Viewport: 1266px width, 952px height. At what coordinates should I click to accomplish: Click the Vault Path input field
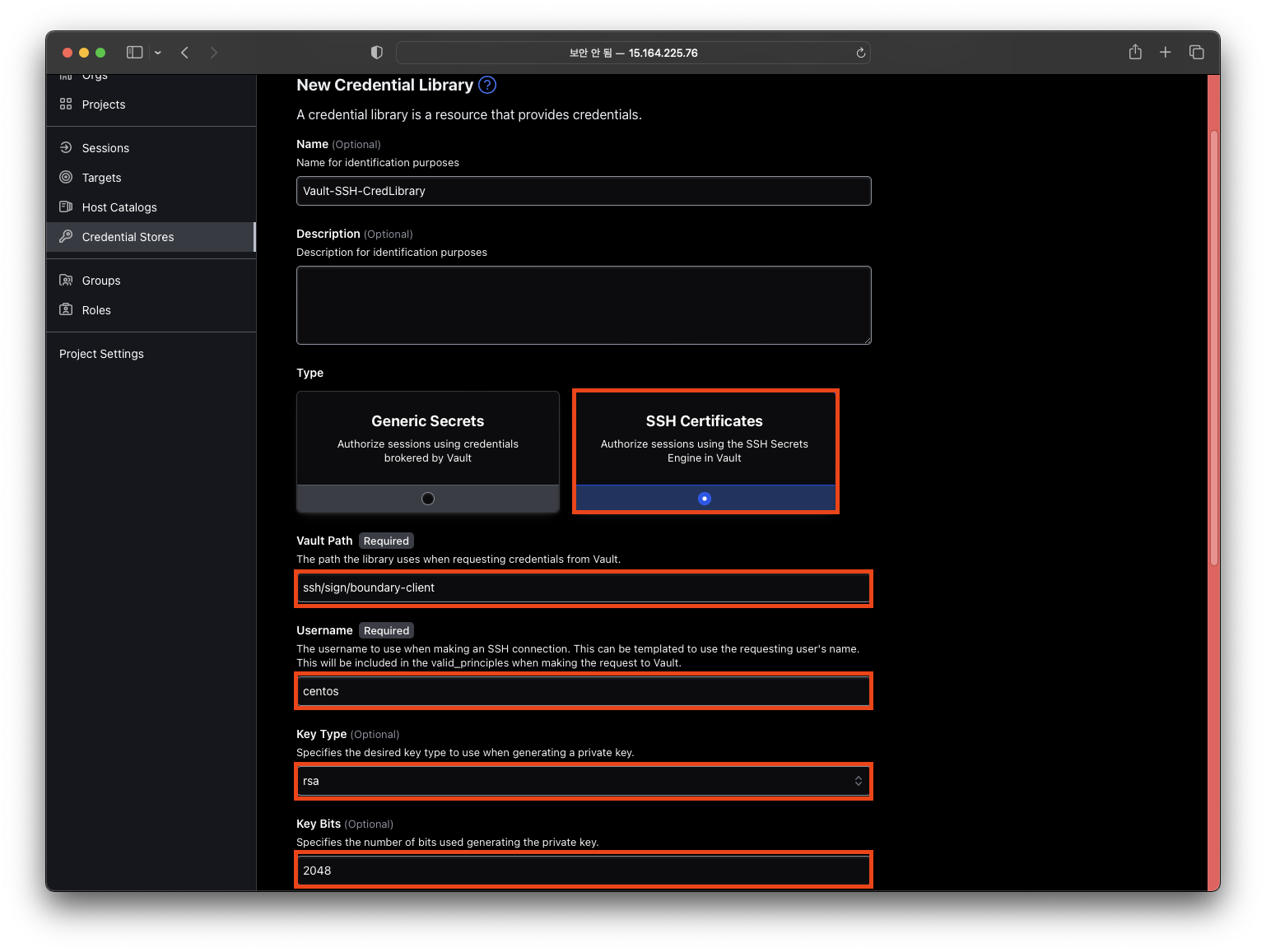click(x=584, y=587)
